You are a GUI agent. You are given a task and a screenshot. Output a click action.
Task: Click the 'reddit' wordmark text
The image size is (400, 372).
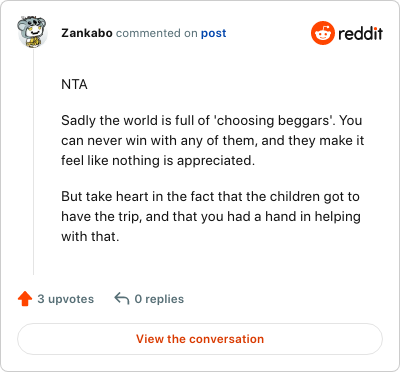pyautogui.click(x=360, y=33)
